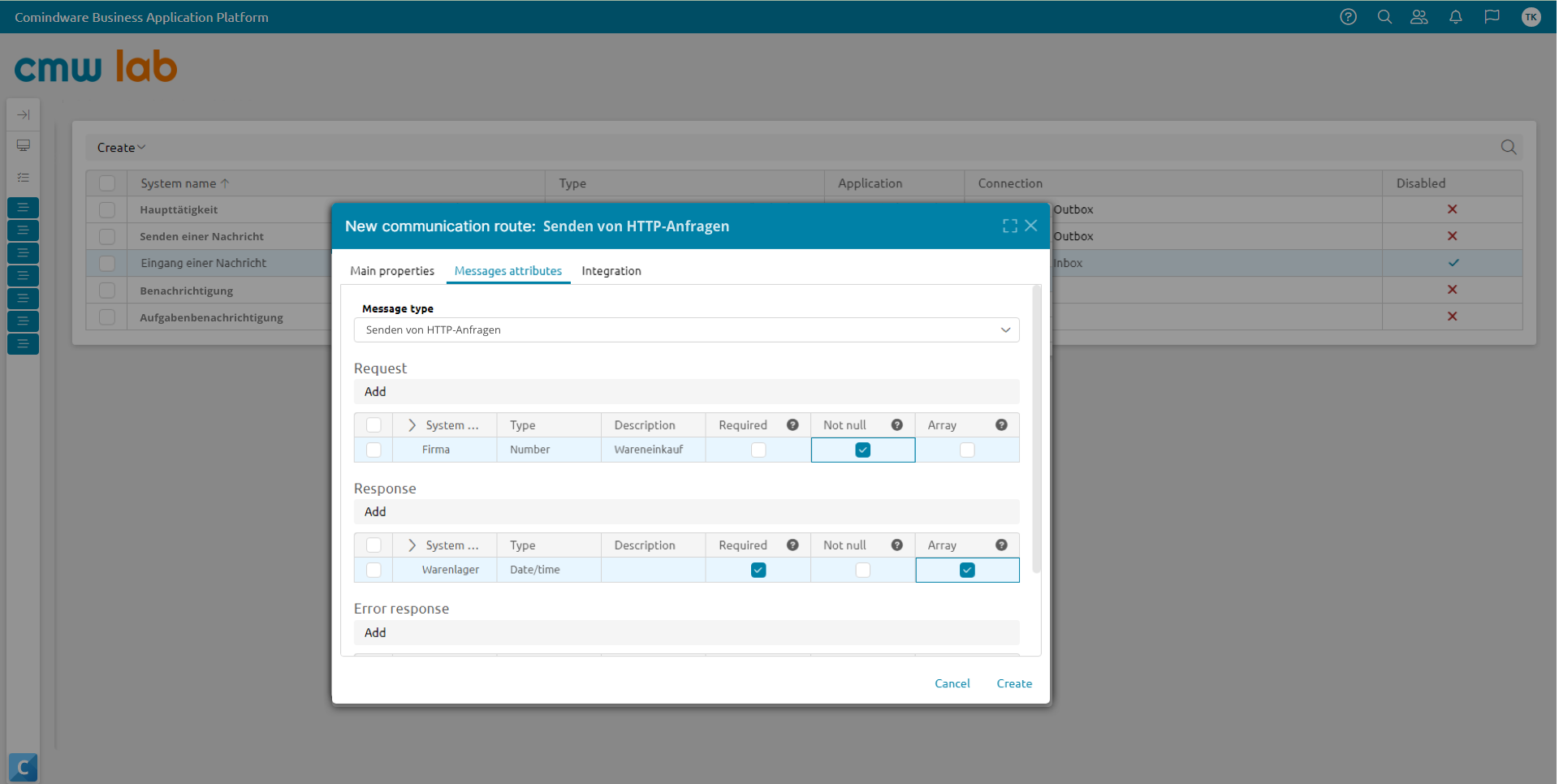Maximize the dialog with fullscreen icon
The image size is (1559, 784).
point(1010,226)
